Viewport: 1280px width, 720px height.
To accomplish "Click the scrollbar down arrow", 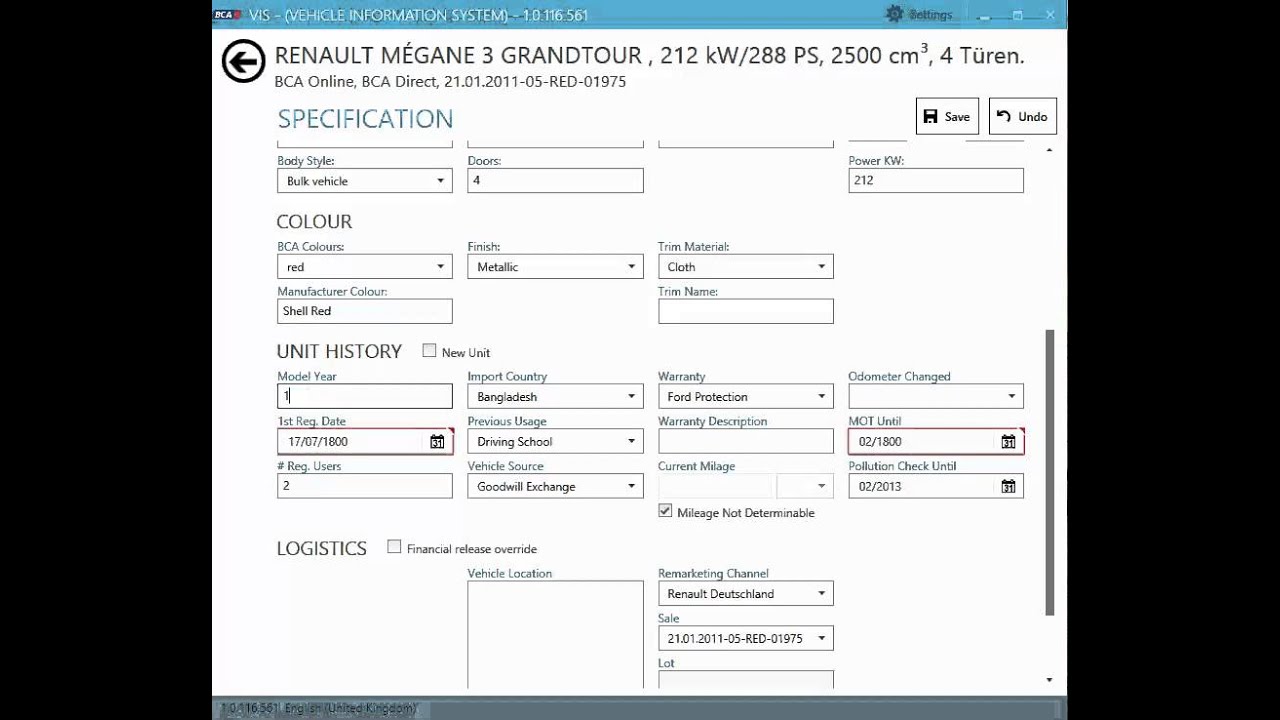I will [x=1049, y=680].
